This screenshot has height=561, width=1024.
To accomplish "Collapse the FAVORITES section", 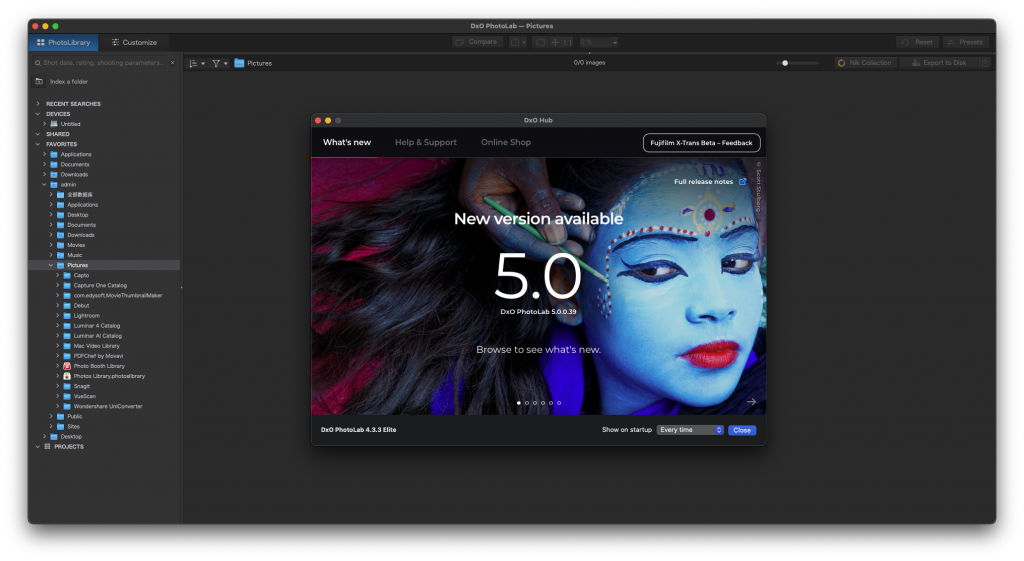I will click(x=38, y=144).
